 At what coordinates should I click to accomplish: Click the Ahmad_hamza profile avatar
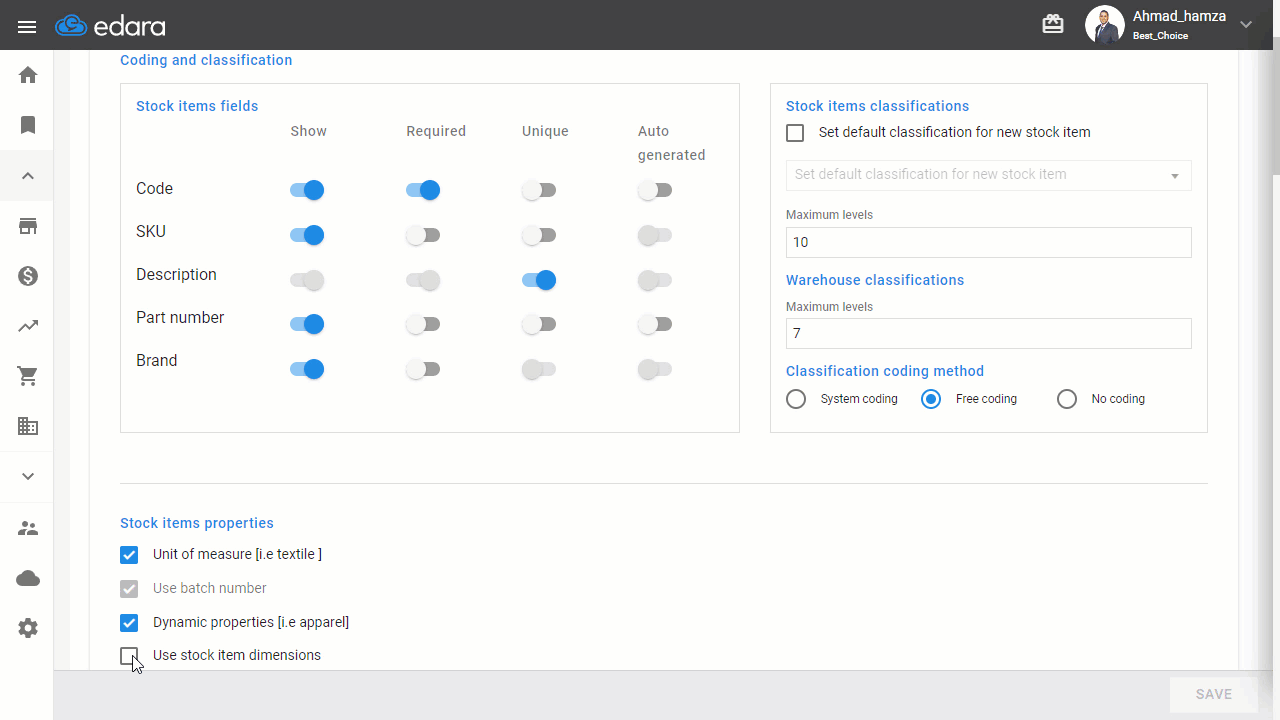point(1105,25)
